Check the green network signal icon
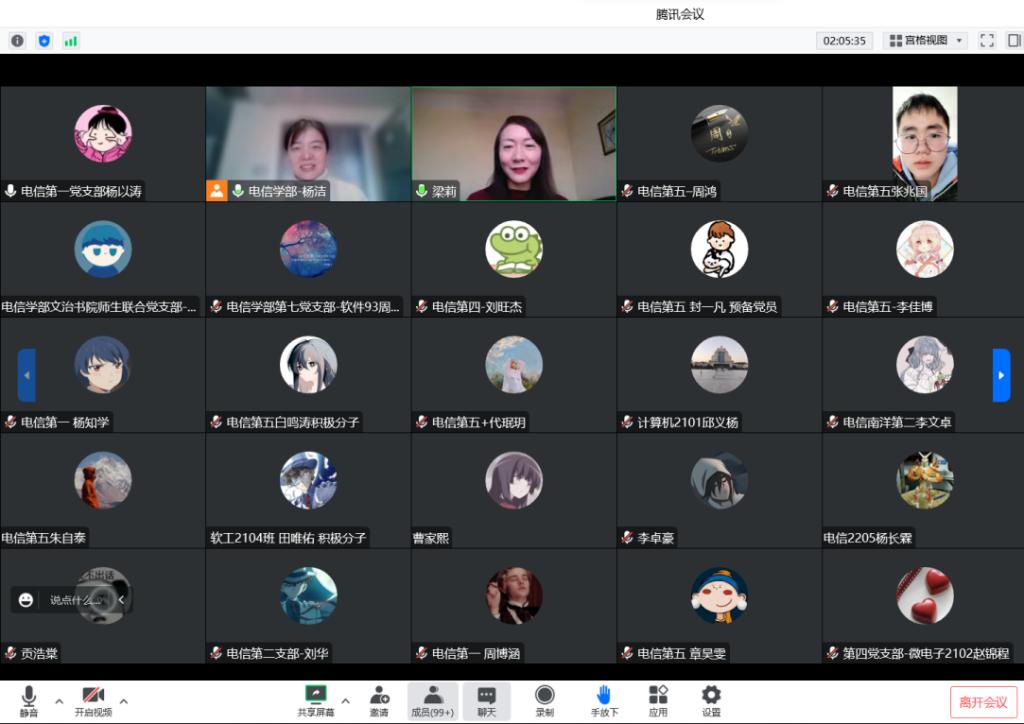This screenshot has height=724, width=1024. [x=71, y=40]
